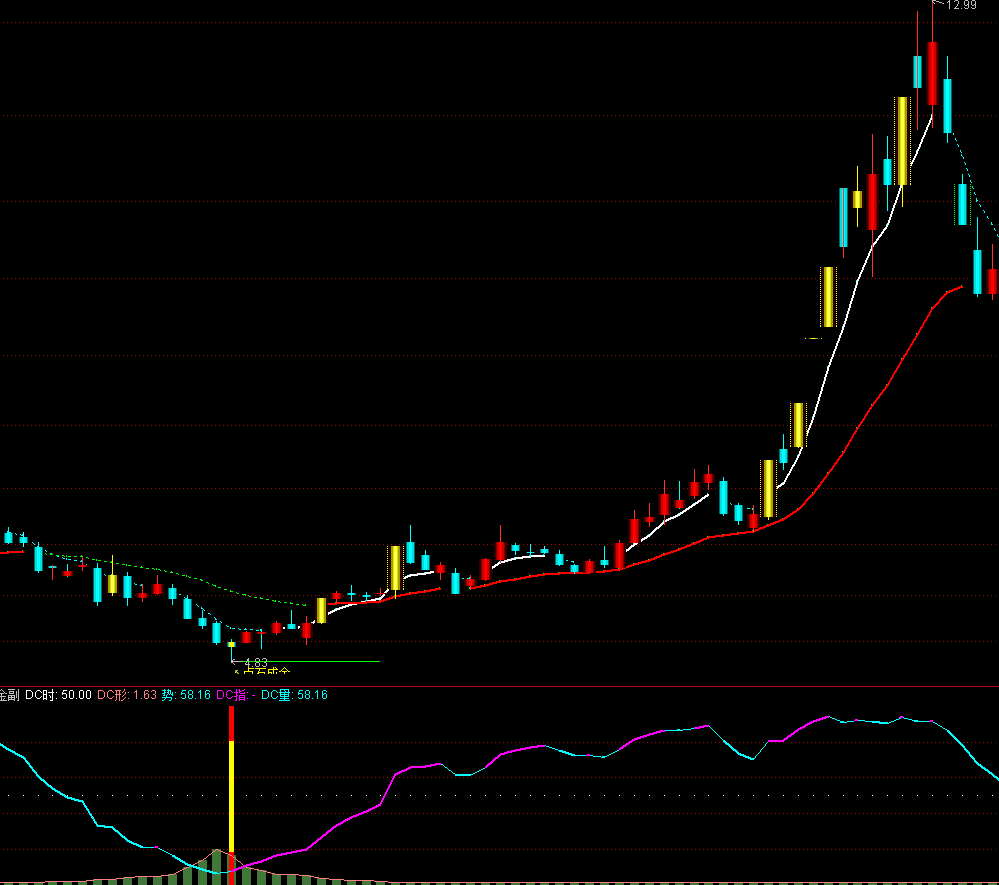Click the tall red-yellow signal bar in indicator panel
The width and height of the screenshot is (999, 885).
pyautogui.click(x=232, y=790)
